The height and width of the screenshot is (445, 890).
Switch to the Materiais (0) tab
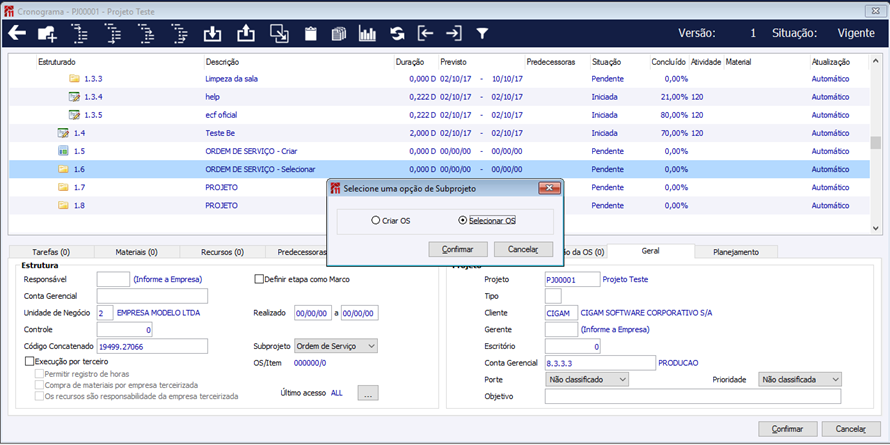click(137, 252)
